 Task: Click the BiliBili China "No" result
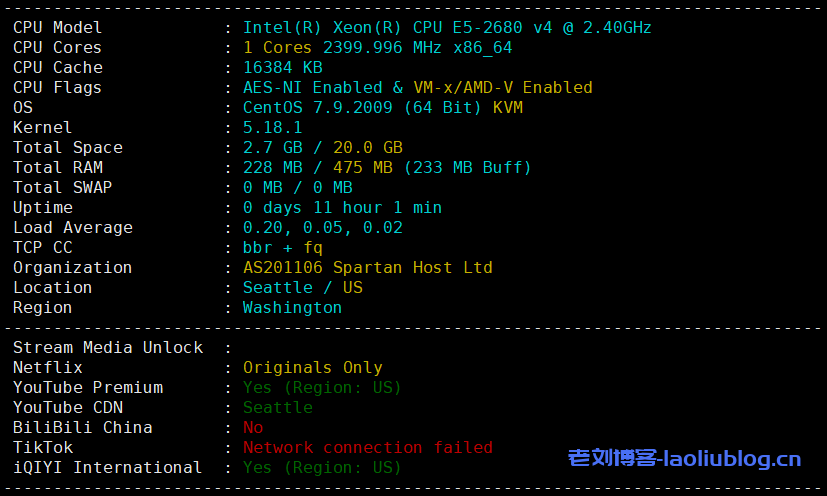[253, 428]
